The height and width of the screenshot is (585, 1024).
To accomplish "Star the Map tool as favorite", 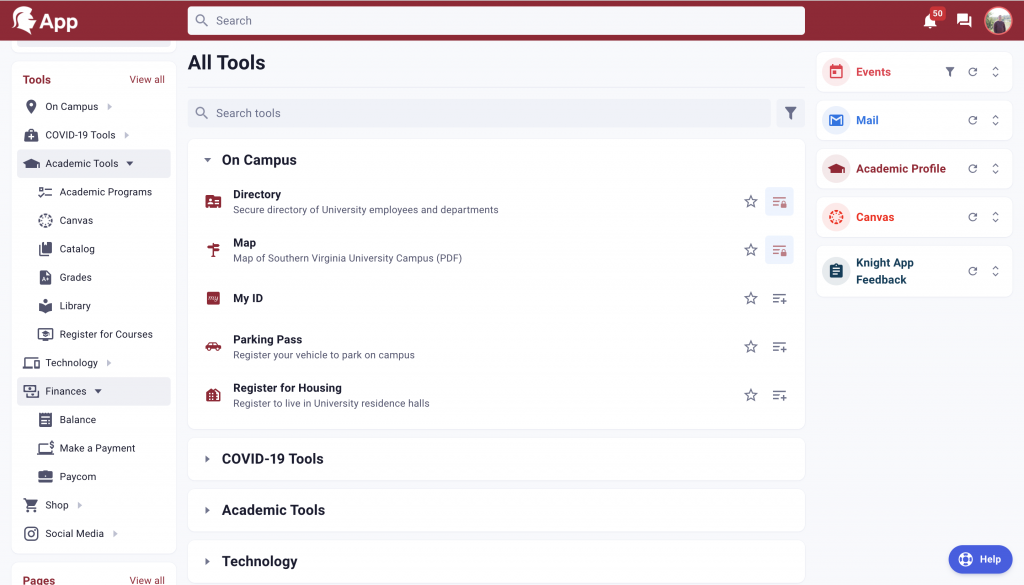I will pyautogui.click(x=750, y=250).
